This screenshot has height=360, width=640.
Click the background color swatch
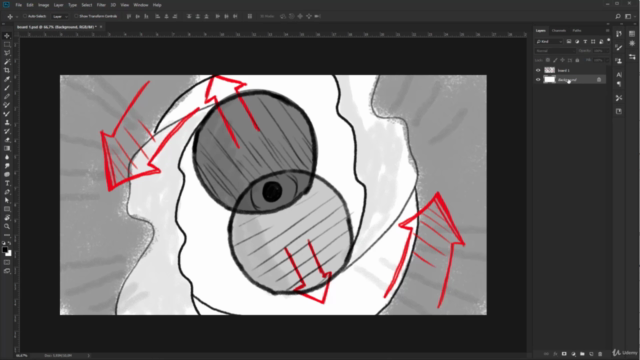(9, 254)
